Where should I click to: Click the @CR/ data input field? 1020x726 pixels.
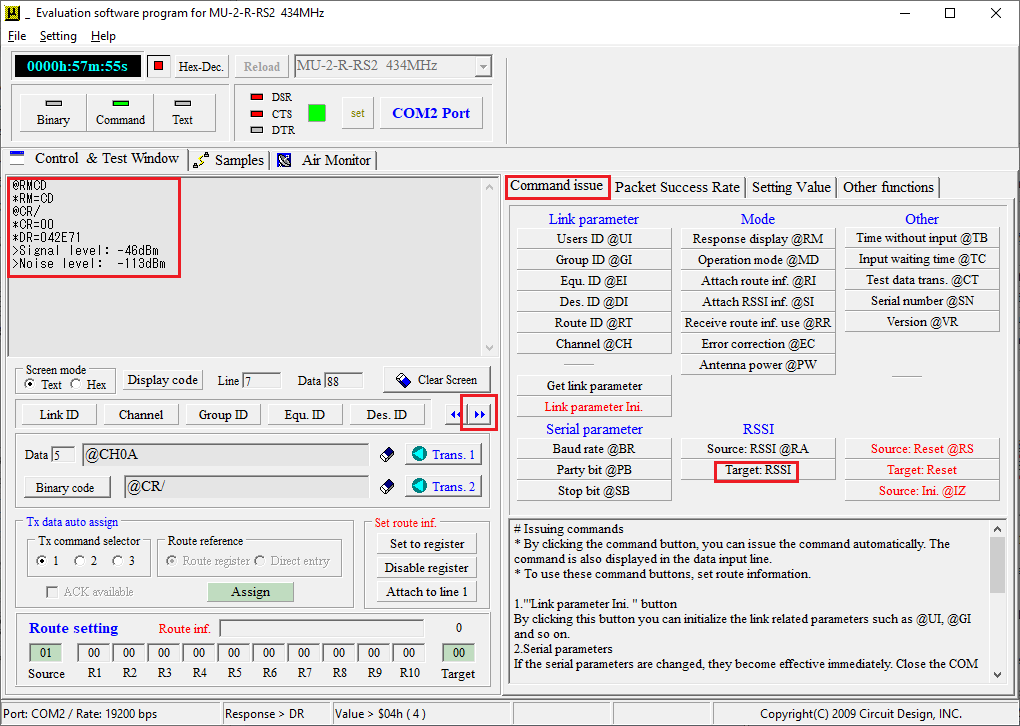point(247,487)
